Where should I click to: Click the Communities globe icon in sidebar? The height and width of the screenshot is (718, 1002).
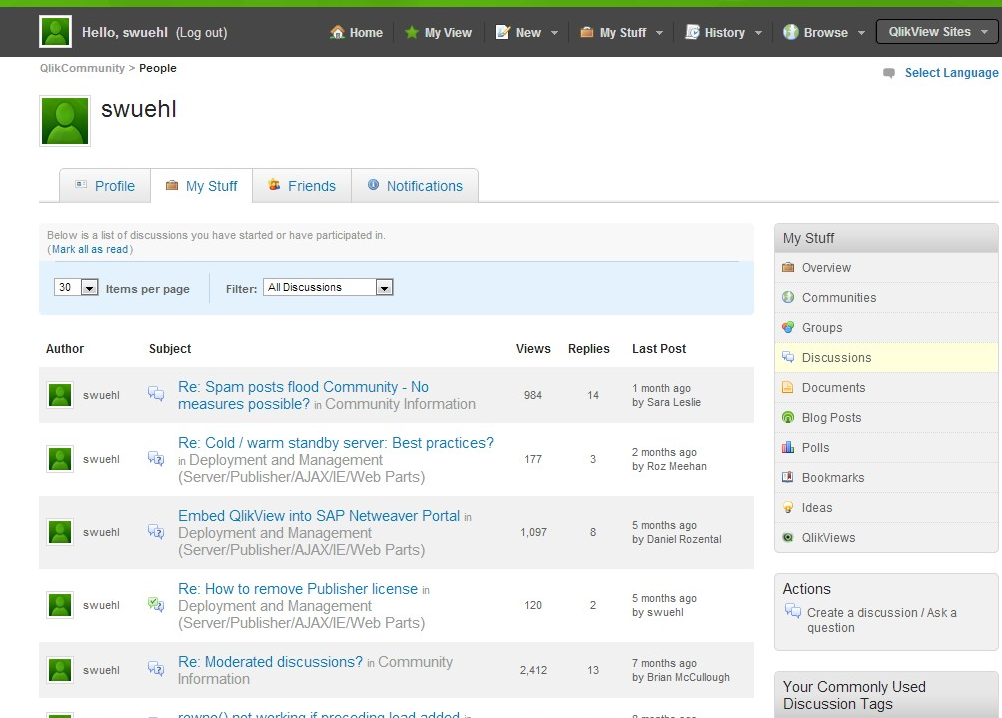coord(788,297)
